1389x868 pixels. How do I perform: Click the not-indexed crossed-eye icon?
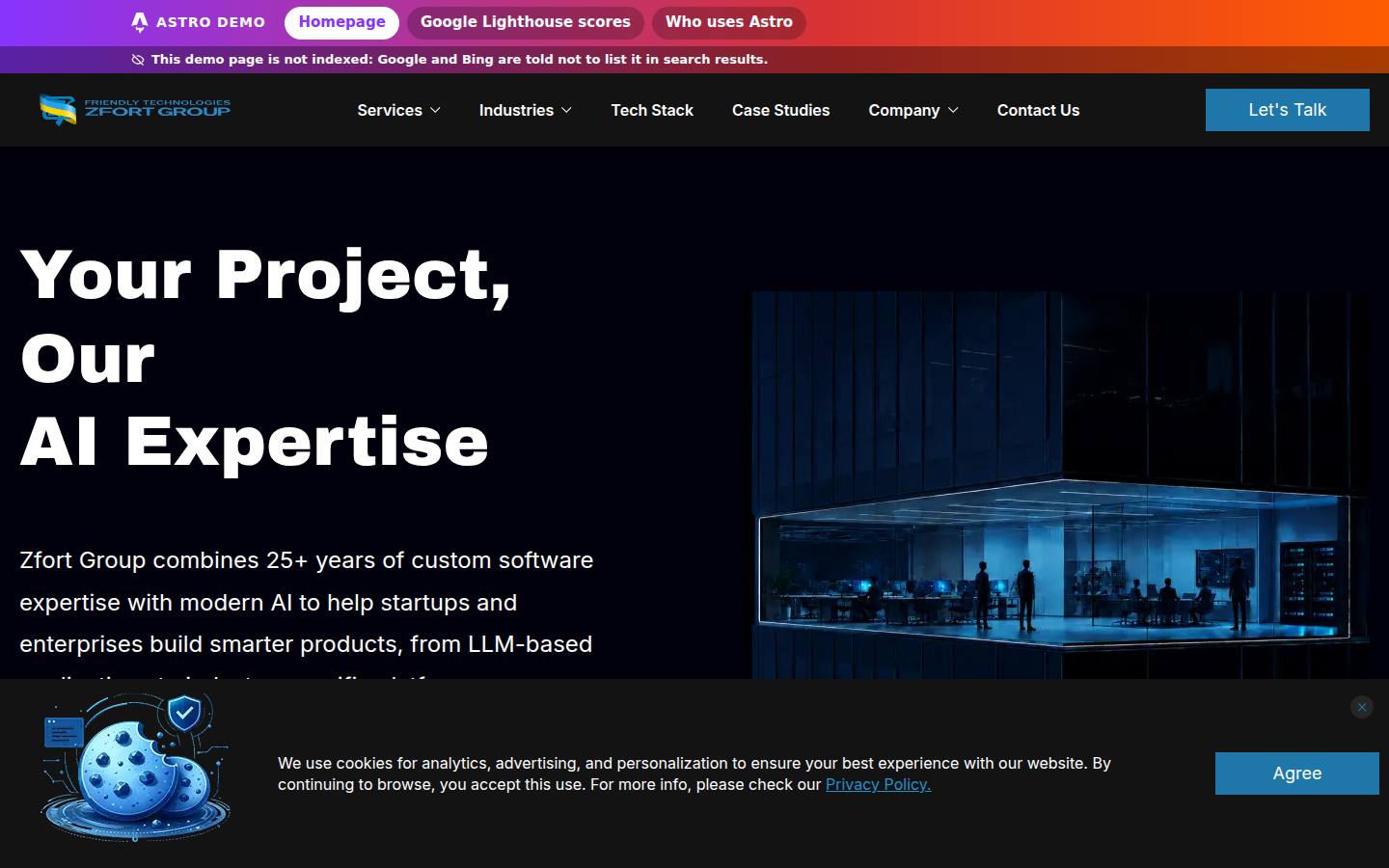point(138,60)
